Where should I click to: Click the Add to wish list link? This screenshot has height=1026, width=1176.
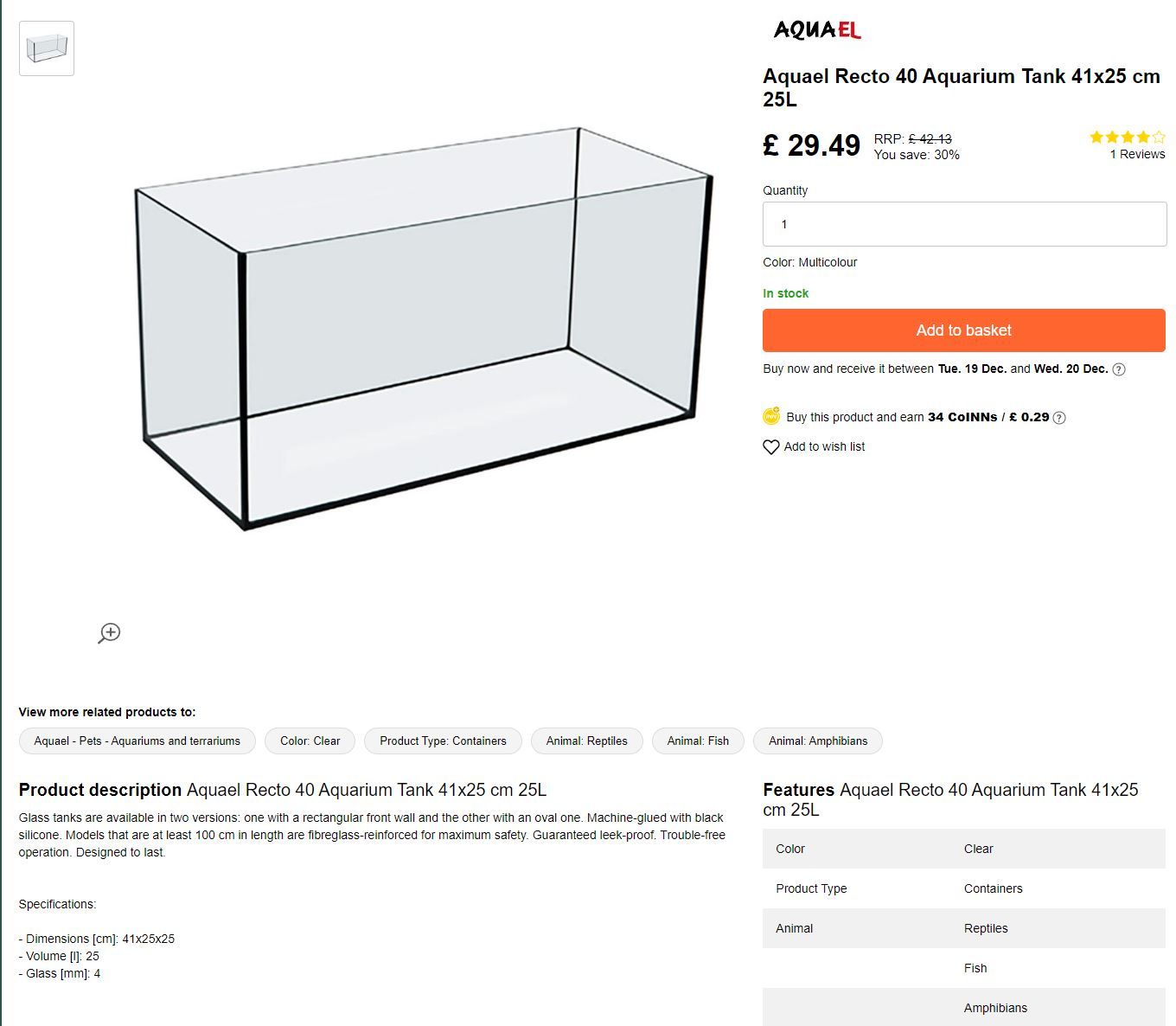824,446
